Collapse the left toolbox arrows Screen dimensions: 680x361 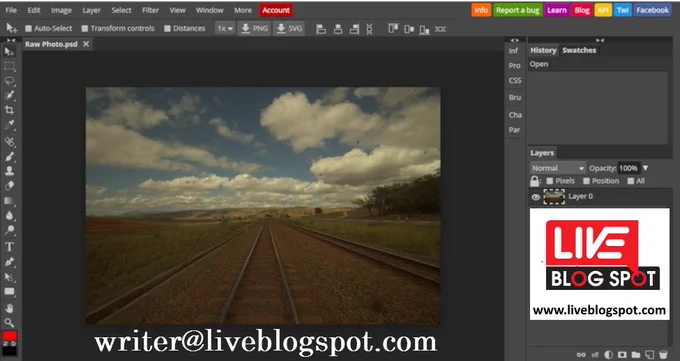pyautogui.click(x=11, y=40)
